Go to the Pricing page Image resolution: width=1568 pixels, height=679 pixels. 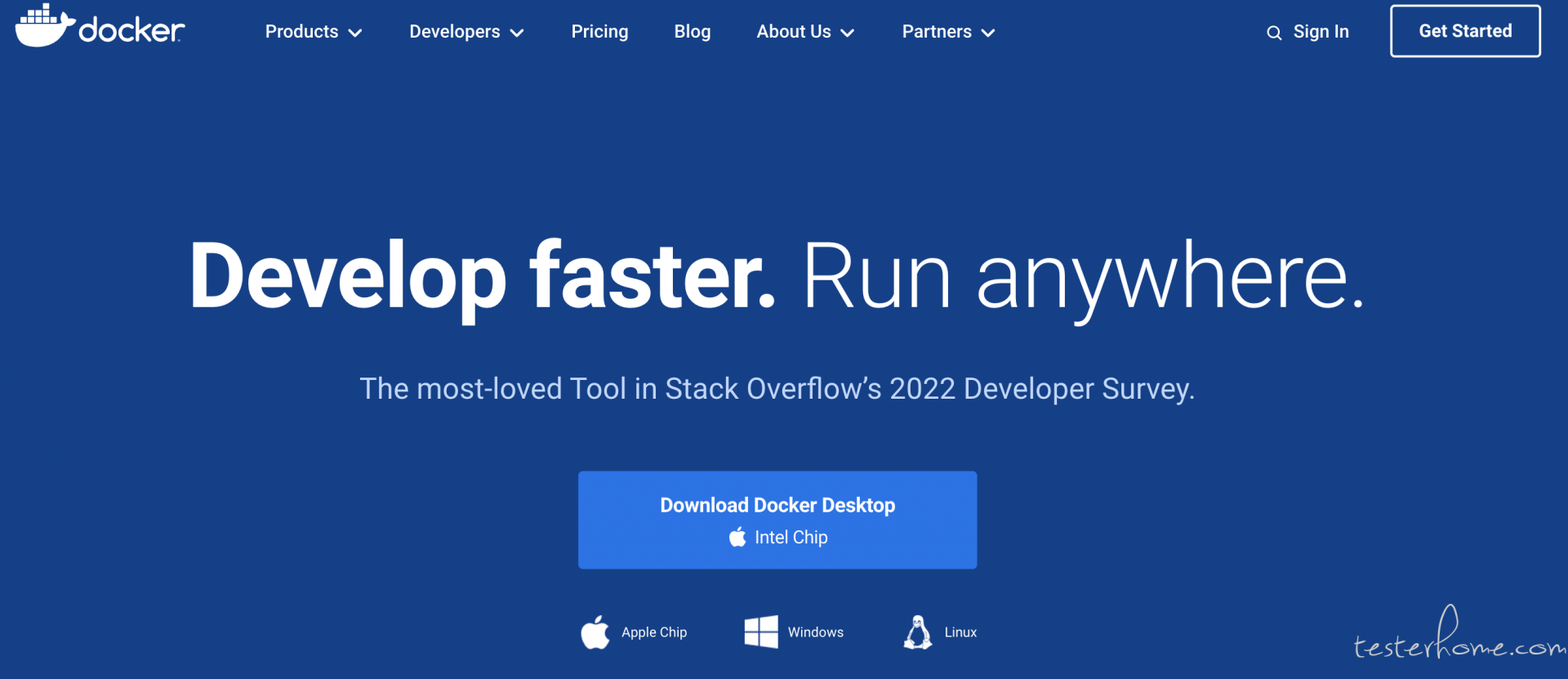pyautogui.click(x=599, y=32)
